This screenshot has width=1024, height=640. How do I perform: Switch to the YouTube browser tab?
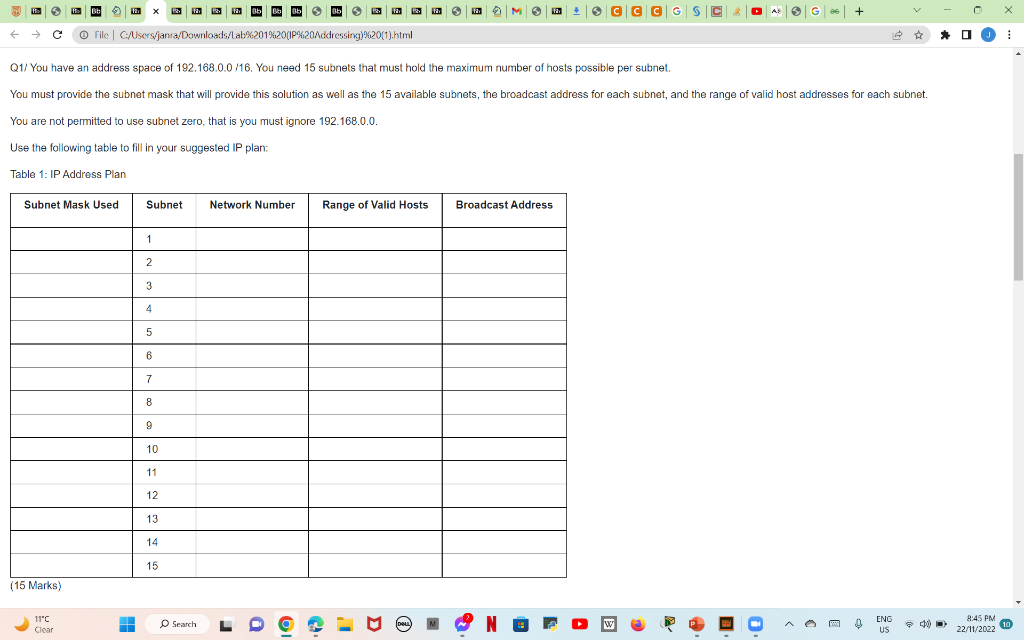click(758, 11)
